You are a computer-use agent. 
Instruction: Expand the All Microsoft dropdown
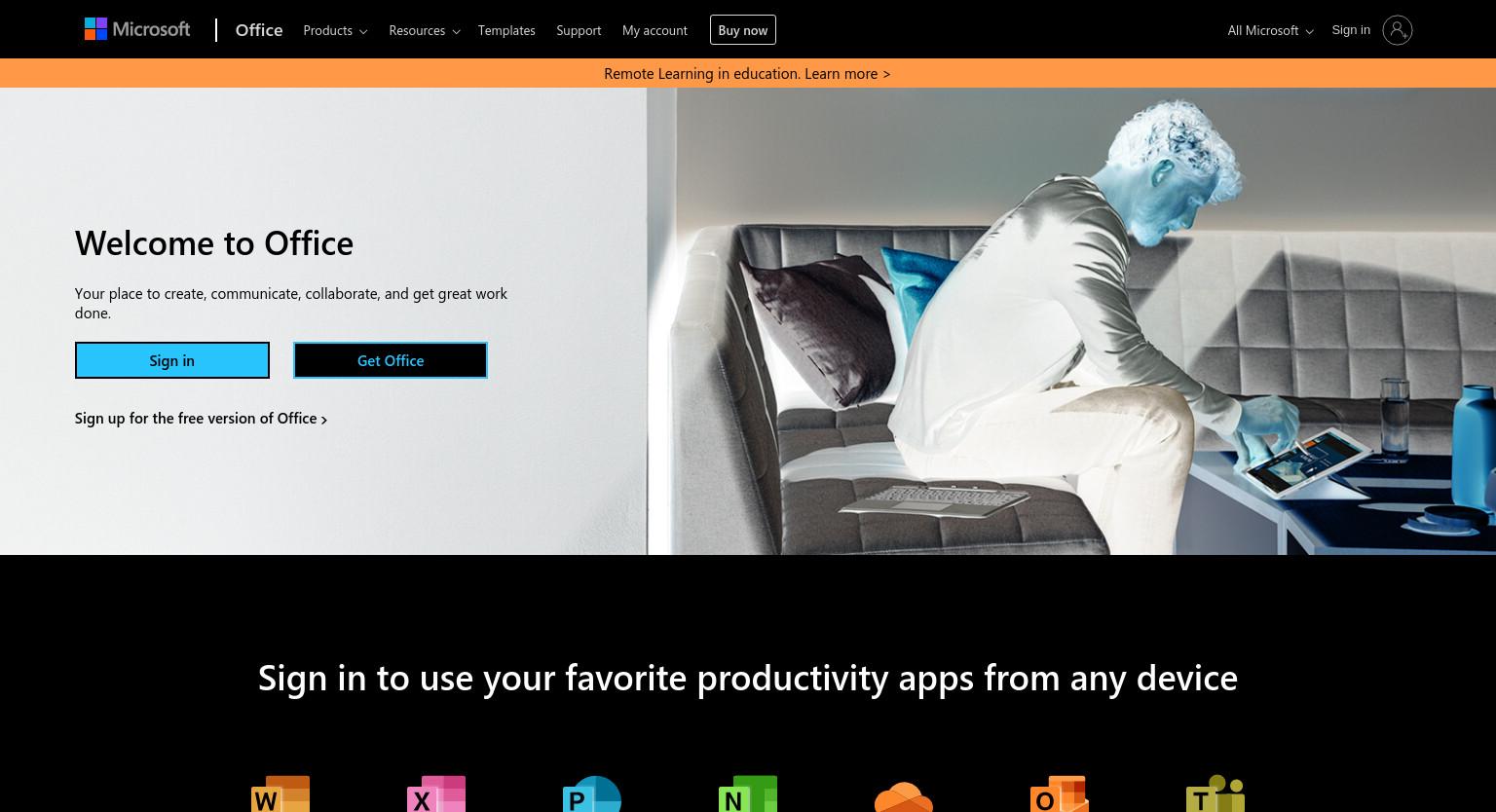(1270, 30)
